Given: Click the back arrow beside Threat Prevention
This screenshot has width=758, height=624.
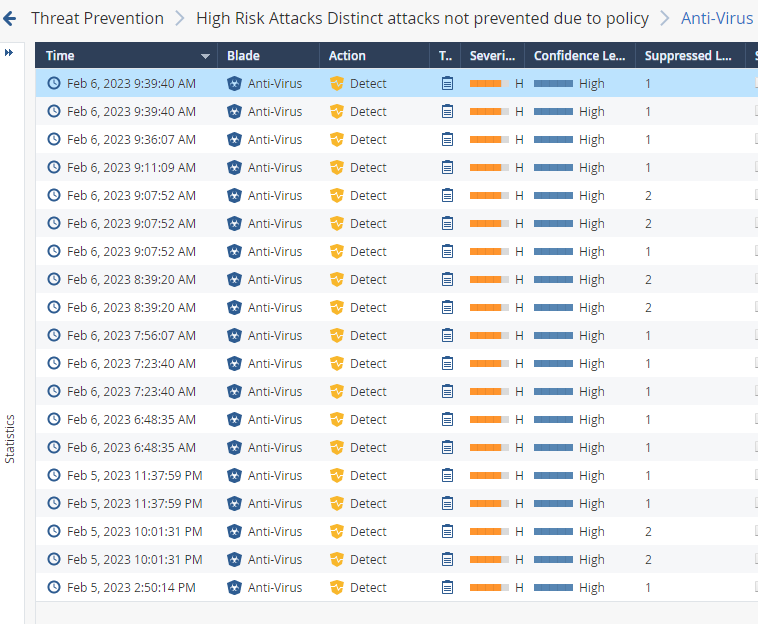Looking at the screenshot, I should pyautogui.click(x=10, y=18).
